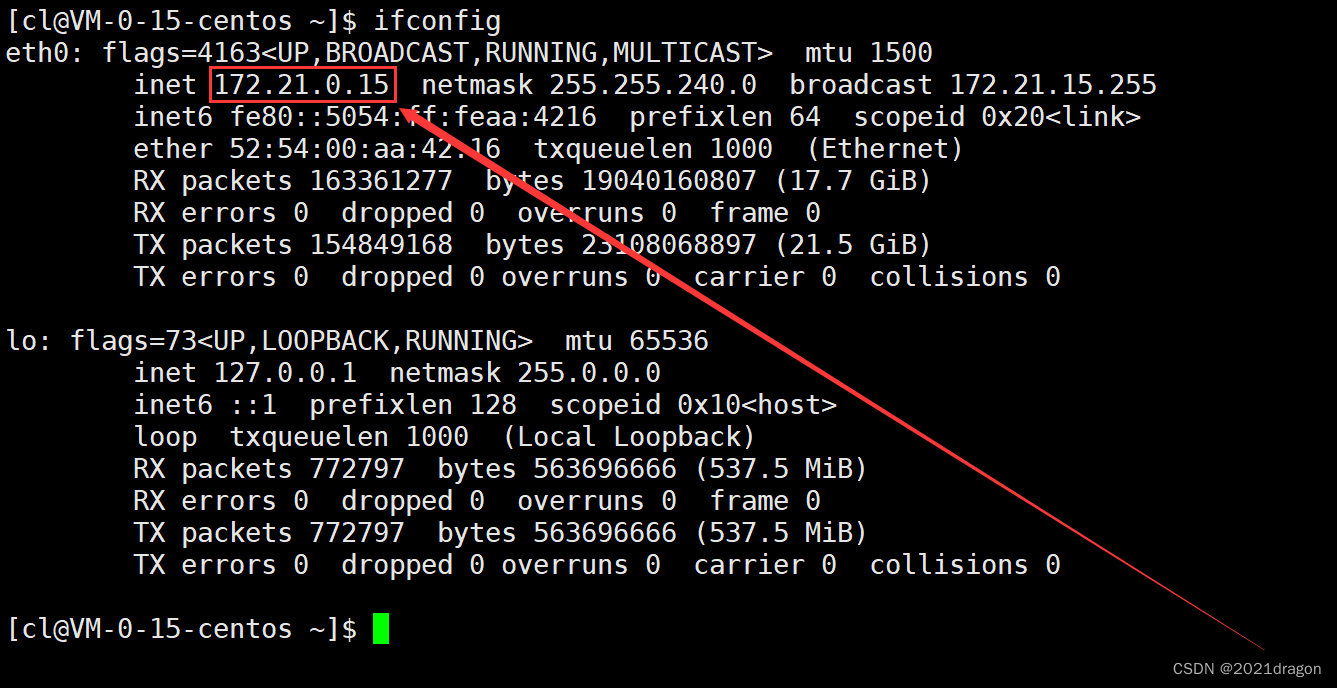This screenshot has height=688, width=1337.
Task: Click the scopeid 0x20<link> text
Action: (x=1060, y=117)
